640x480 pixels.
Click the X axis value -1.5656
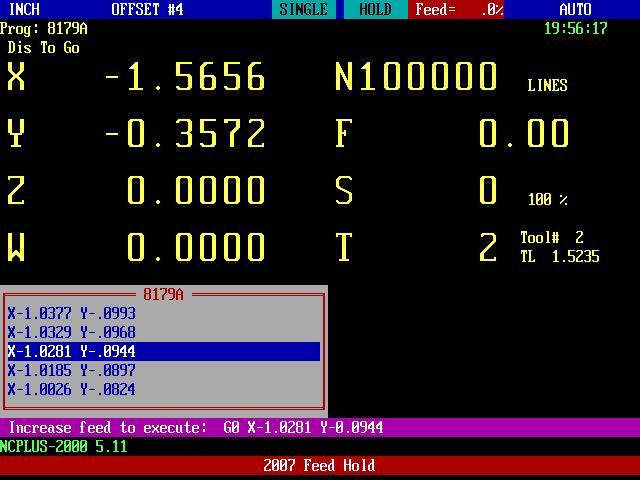184,76
